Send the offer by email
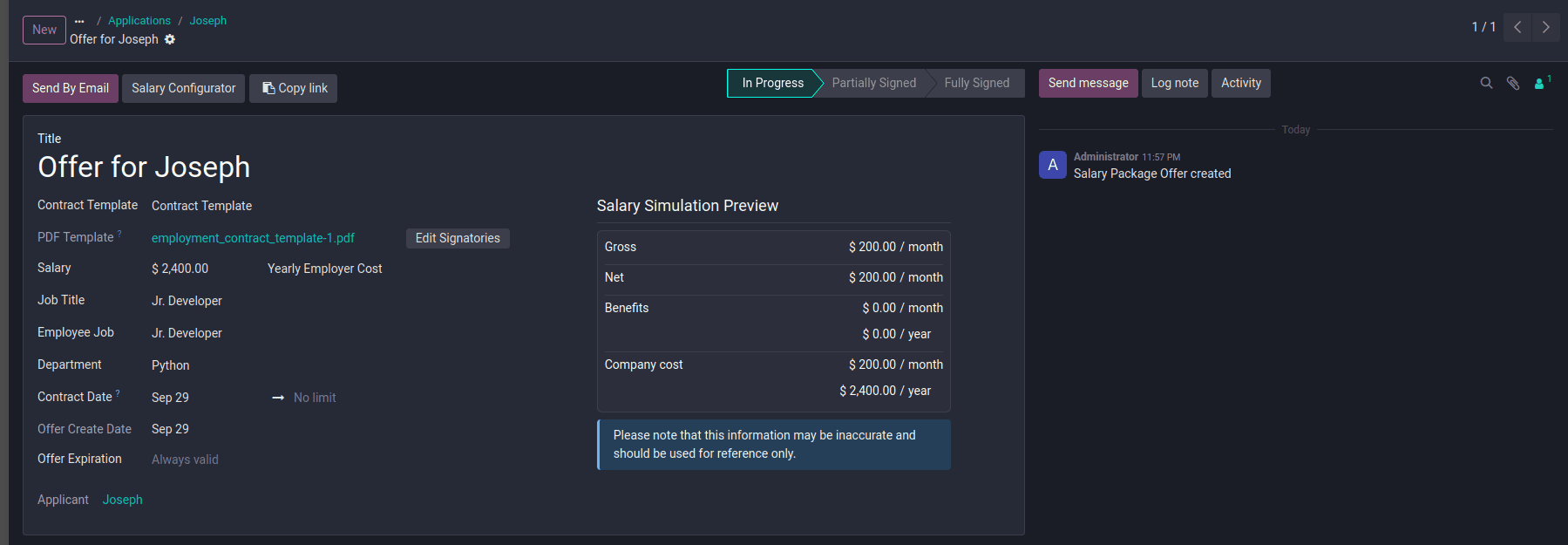The width and height of the screenshot is (1568, 545). [71, 88]
